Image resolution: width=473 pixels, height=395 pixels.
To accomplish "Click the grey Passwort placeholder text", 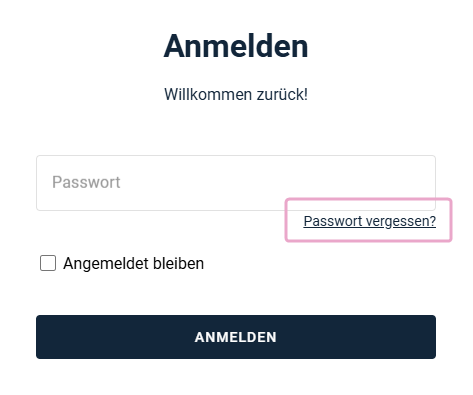I will [86, 182].
